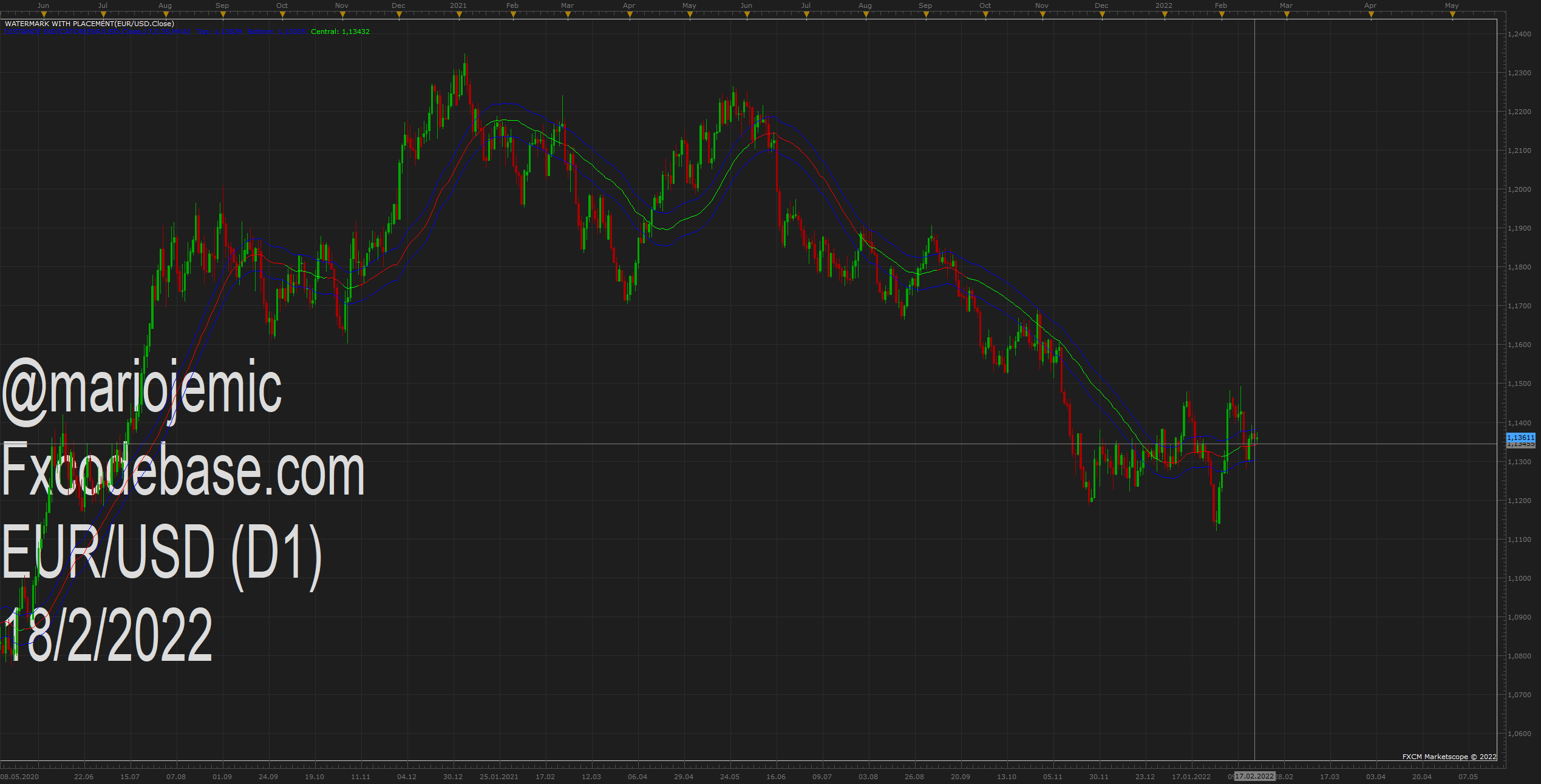1541x784 pixels.
Task: Click the 09.07 date on bottom axis
Action: 822,777
